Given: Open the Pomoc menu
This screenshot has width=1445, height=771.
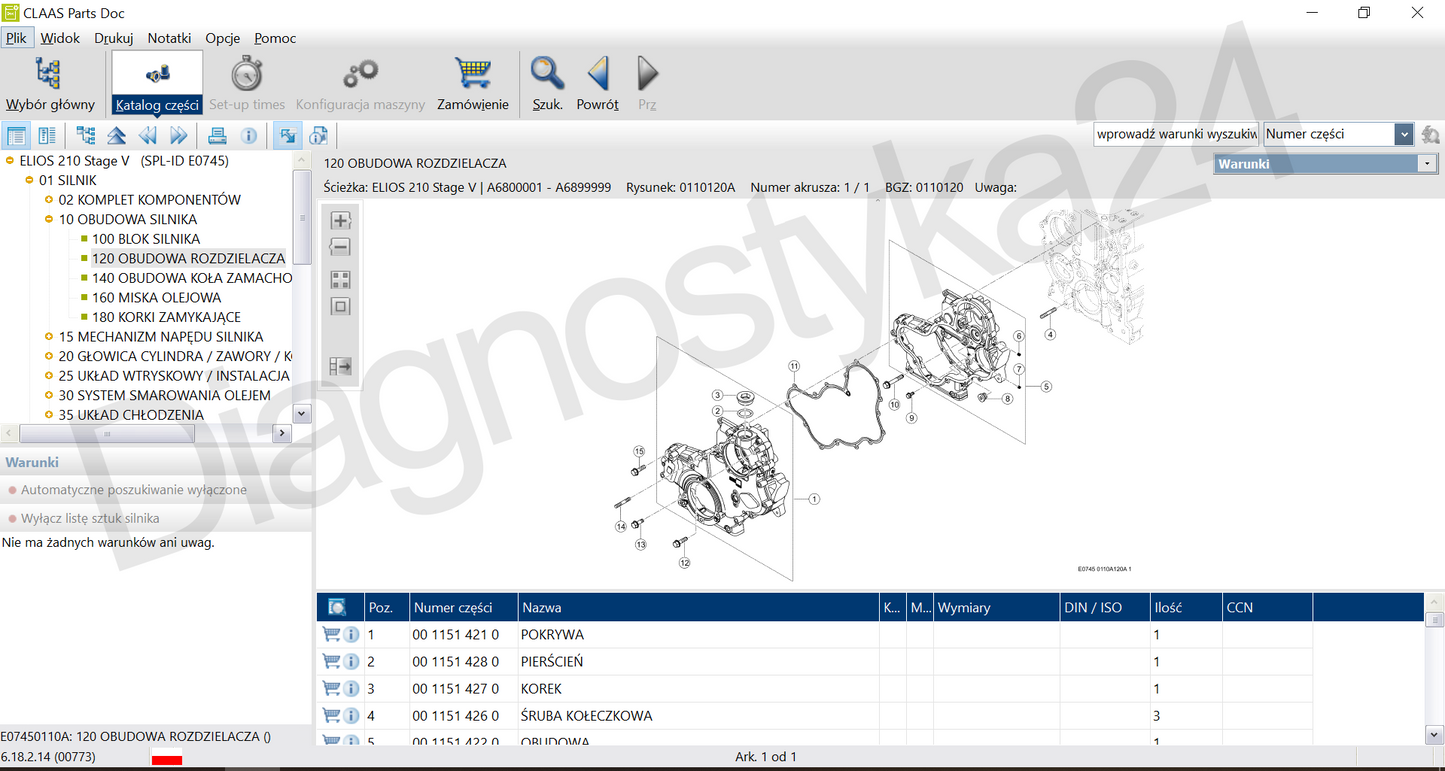Looking at the screenshot, I should pos(275,38).
